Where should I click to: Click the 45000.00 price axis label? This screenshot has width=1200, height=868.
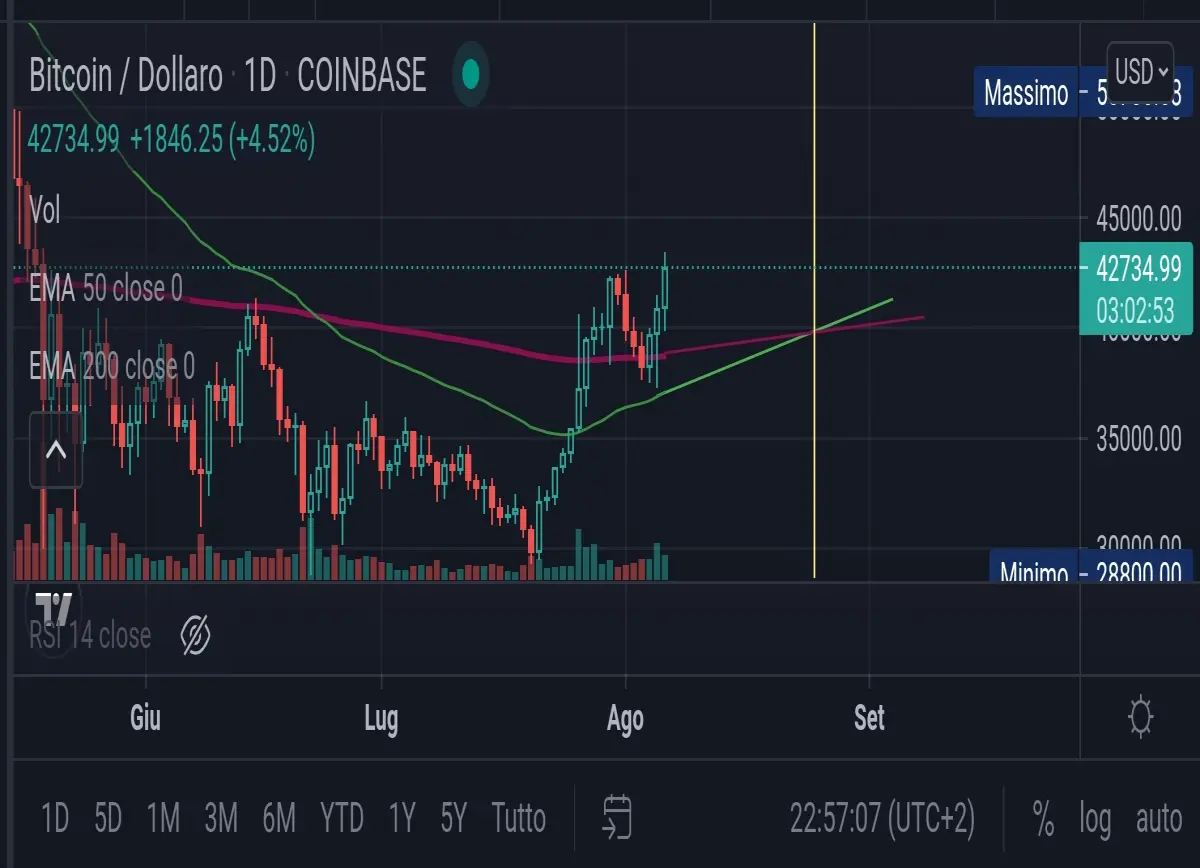pos(1138,217)
